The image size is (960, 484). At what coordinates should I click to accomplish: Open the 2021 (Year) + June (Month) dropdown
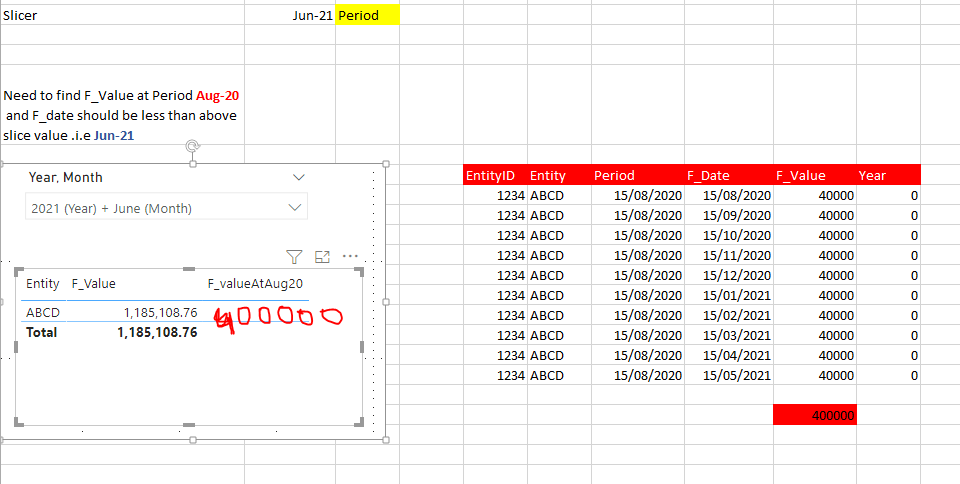[x=167, y=208]
